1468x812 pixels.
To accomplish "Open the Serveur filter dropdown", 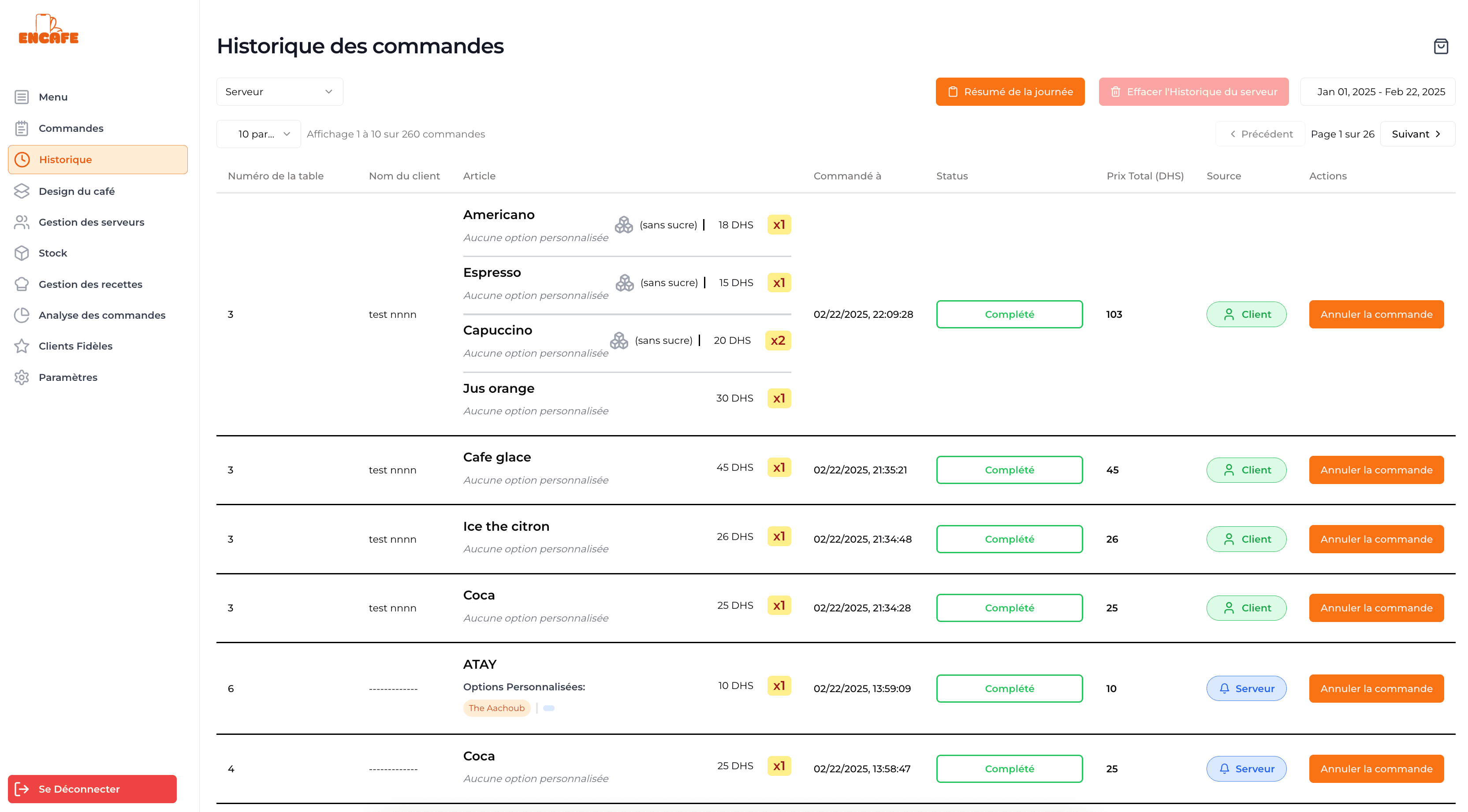I will point(280,92).
